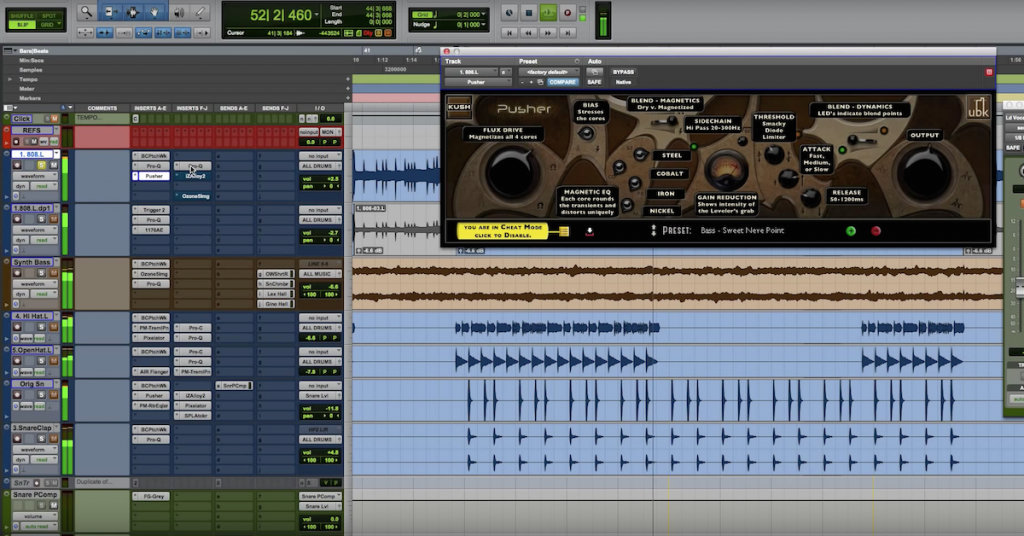Viewport: 1024px width, 536px height.
Task: Mute the 1.808.L track
Action: point(53,165)
